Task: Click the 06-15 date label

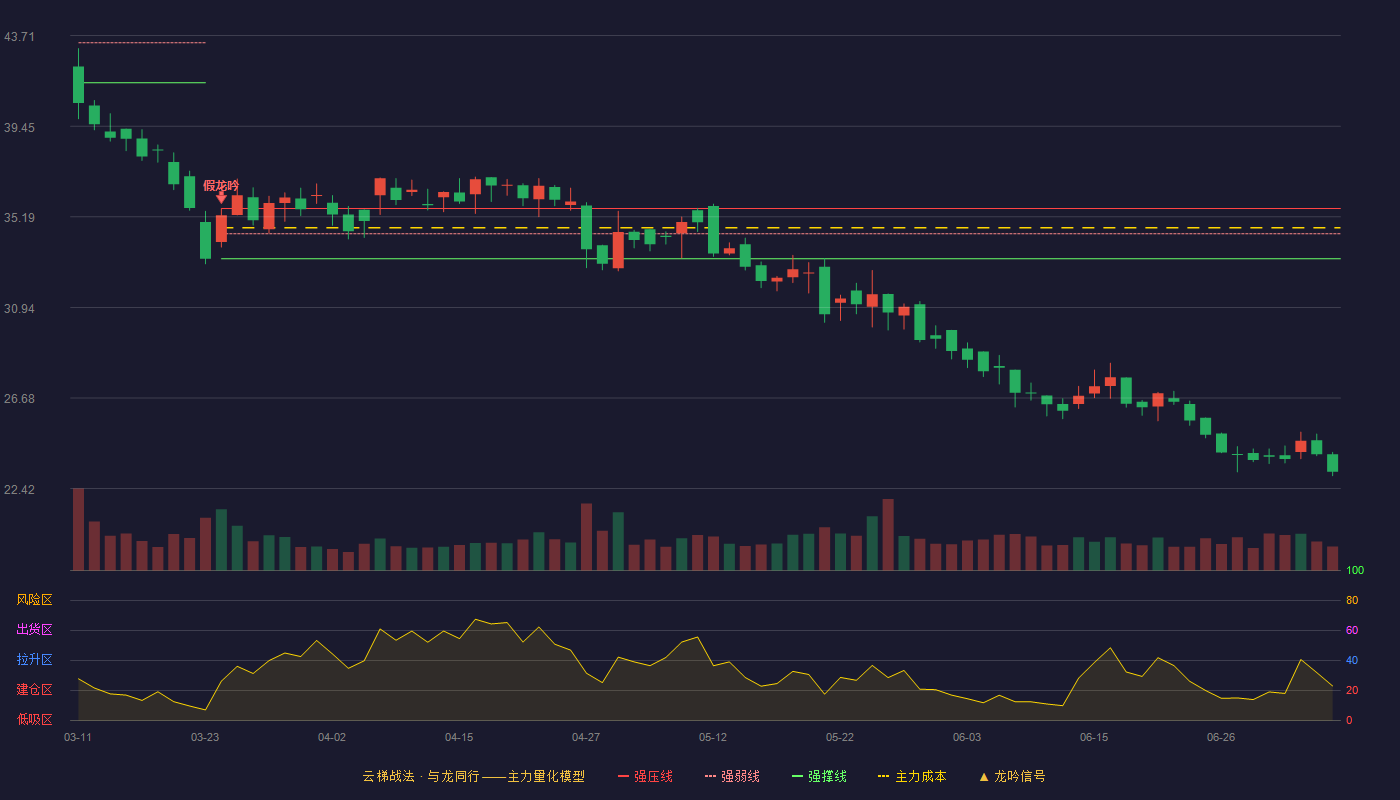Action: [x=1094, y=737]
